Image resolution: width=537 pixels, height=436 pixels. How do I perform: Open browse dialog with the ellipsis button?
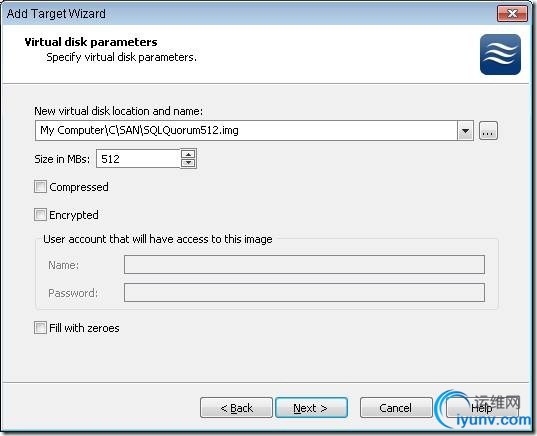coord(488,131)
